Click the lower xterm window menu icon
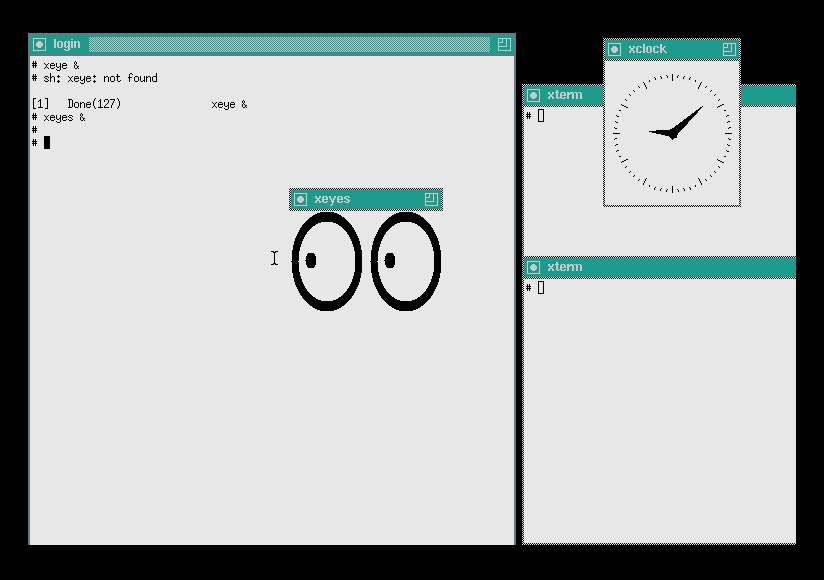The image size is (824, 580). coord(533,267)
